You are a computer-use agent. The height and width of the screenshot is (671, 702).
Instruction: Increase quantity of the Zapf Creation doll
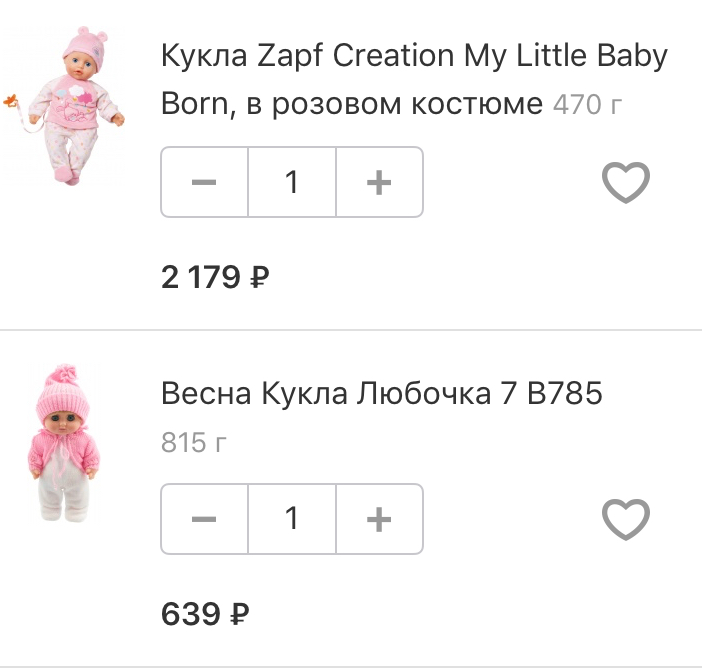[x=379, y=183]
